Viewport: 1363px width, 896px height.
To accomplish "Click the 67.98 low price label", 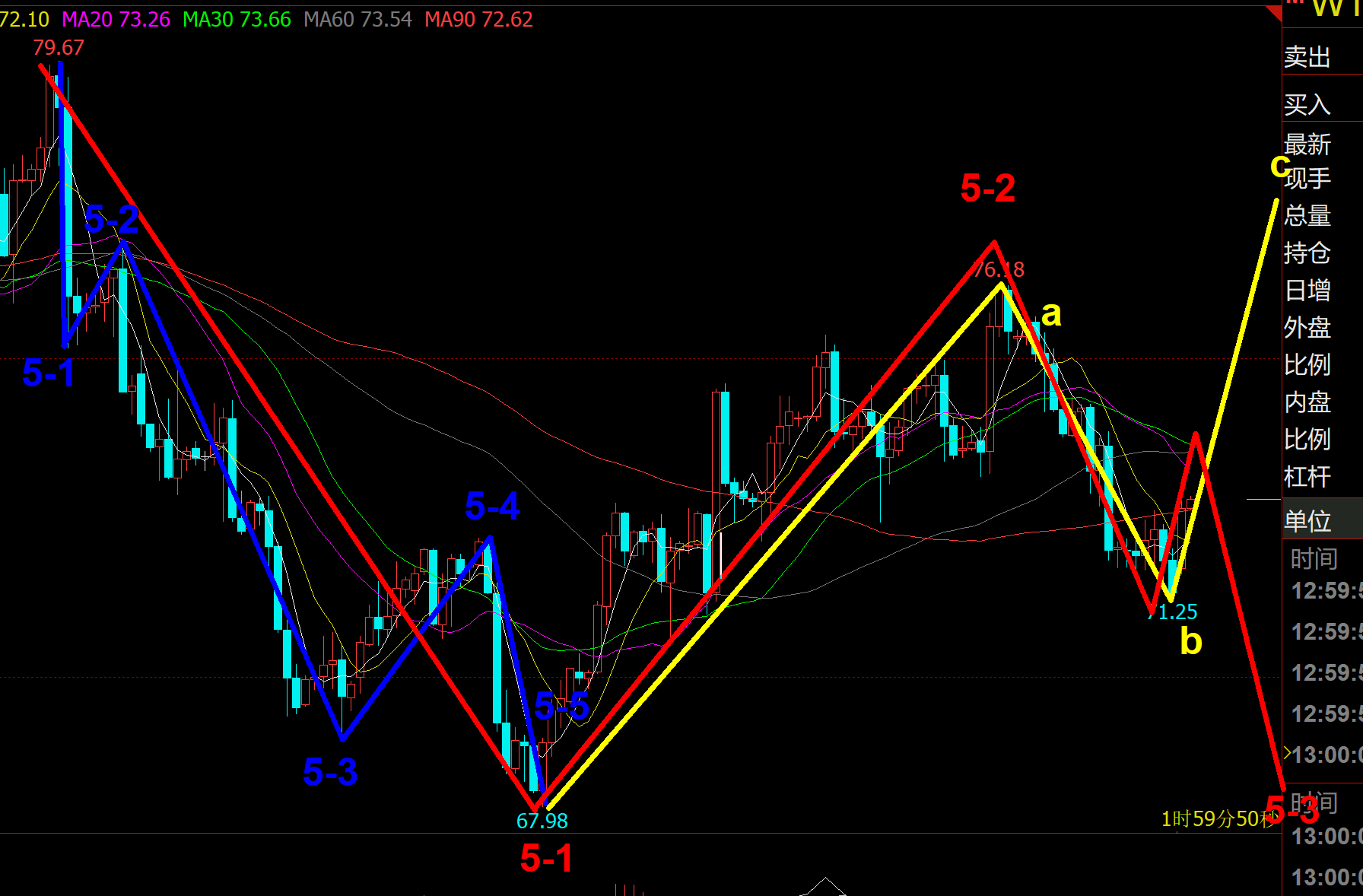I will (542, 821).
